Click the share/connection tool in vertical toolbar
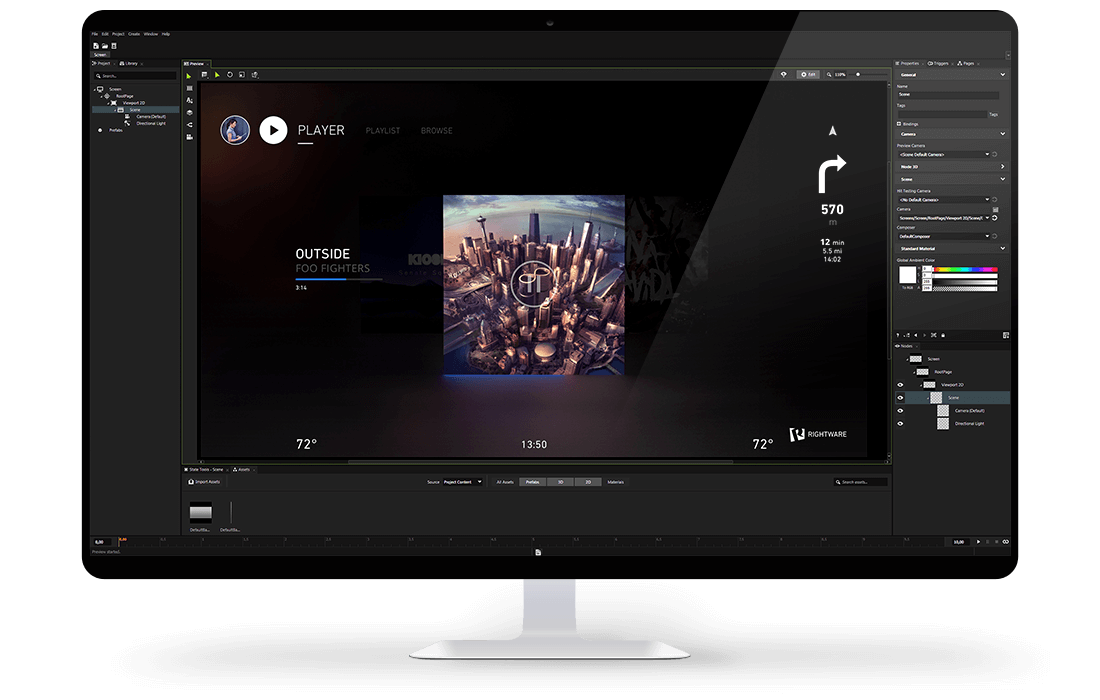Screen dimensions: 1100x700 click(189, 125)
